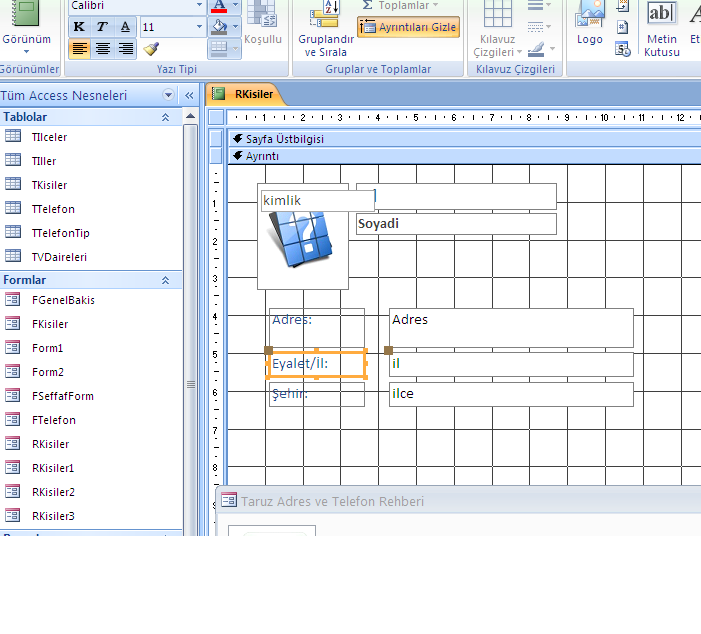Click the Format Painter brush icon
Screen dimensions: 701x634
pyautogui.click(x=151, y=48)
